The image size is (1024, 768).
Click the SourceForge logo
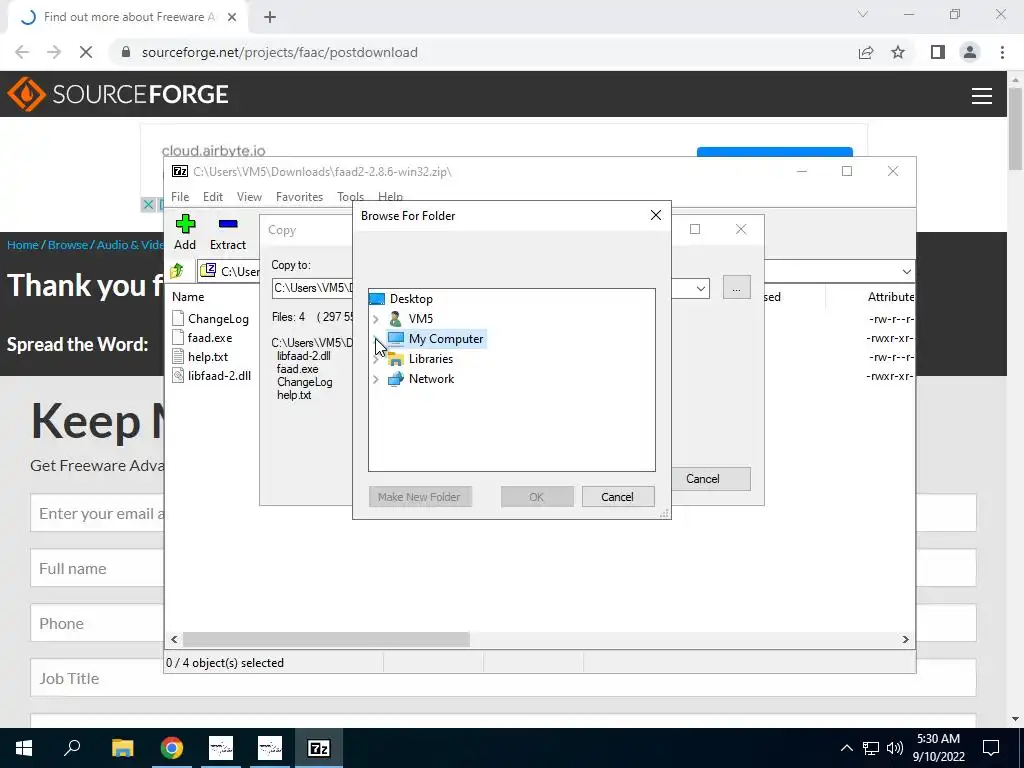pos(118,94)
